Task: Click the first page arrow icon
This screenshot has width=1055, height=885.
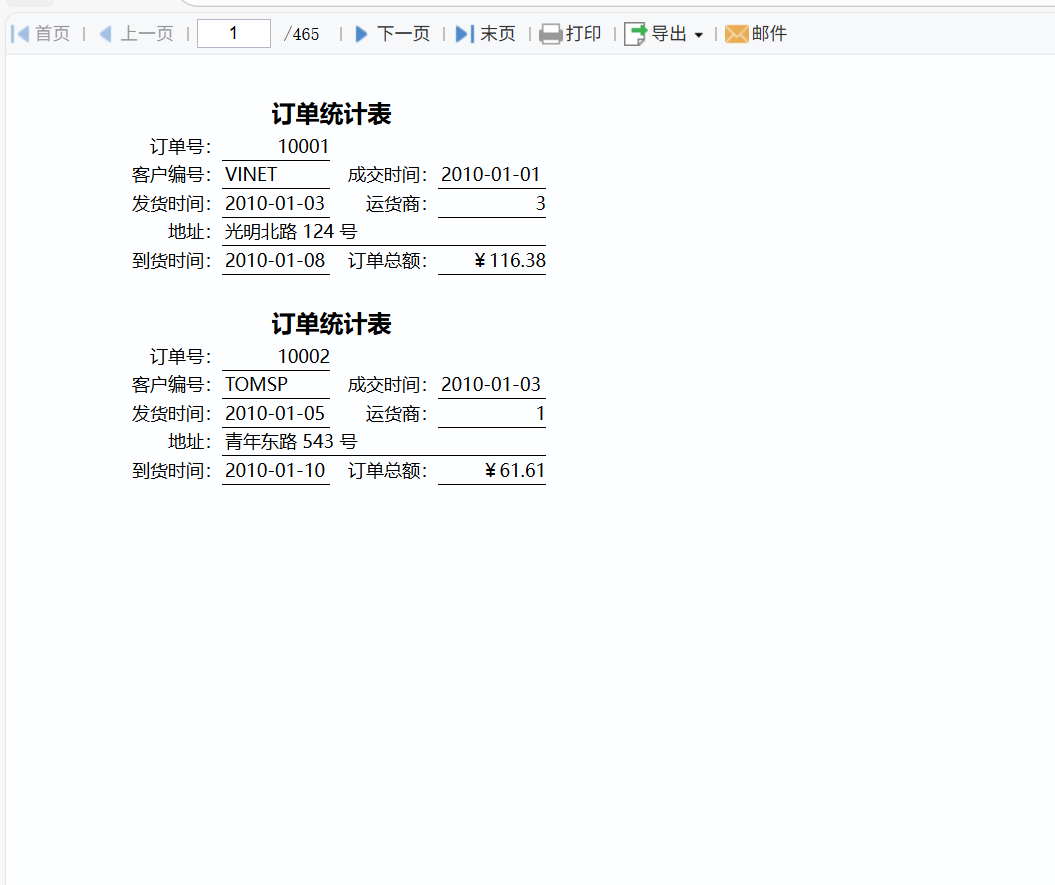Action: pos(19,34)
